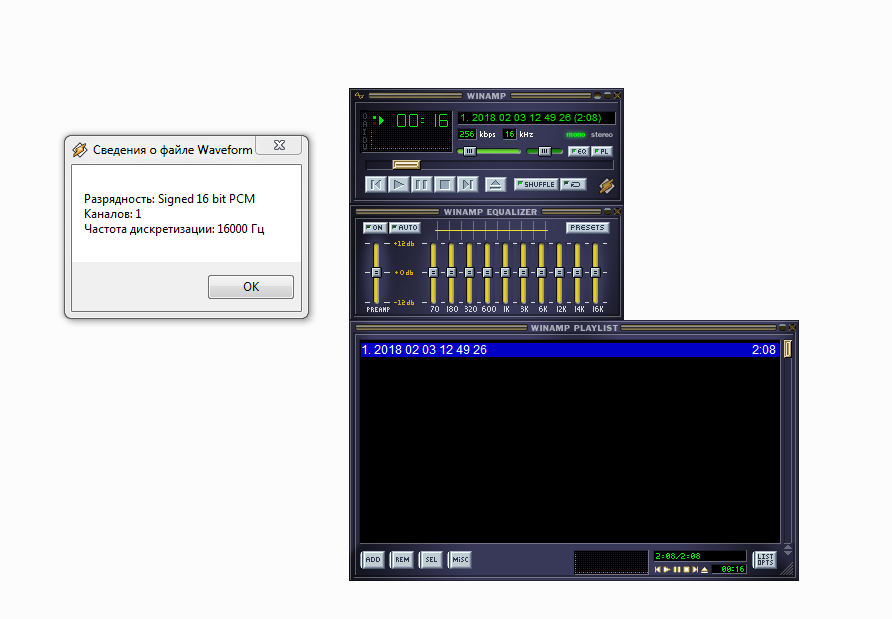The height and width of the screenshot is (619, 892).
Task: Click the +12 db preset marker
Action: (404, 244)
